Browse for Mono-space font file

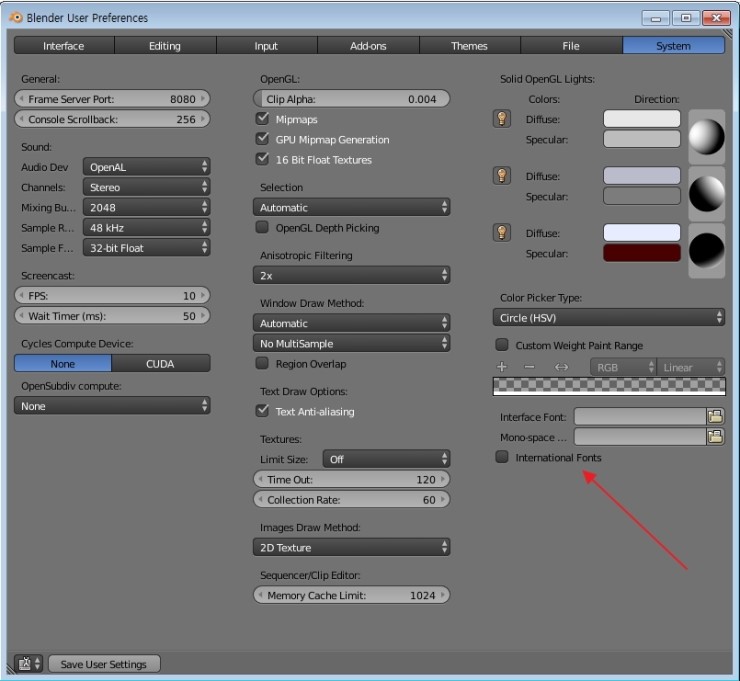(715, 437)
